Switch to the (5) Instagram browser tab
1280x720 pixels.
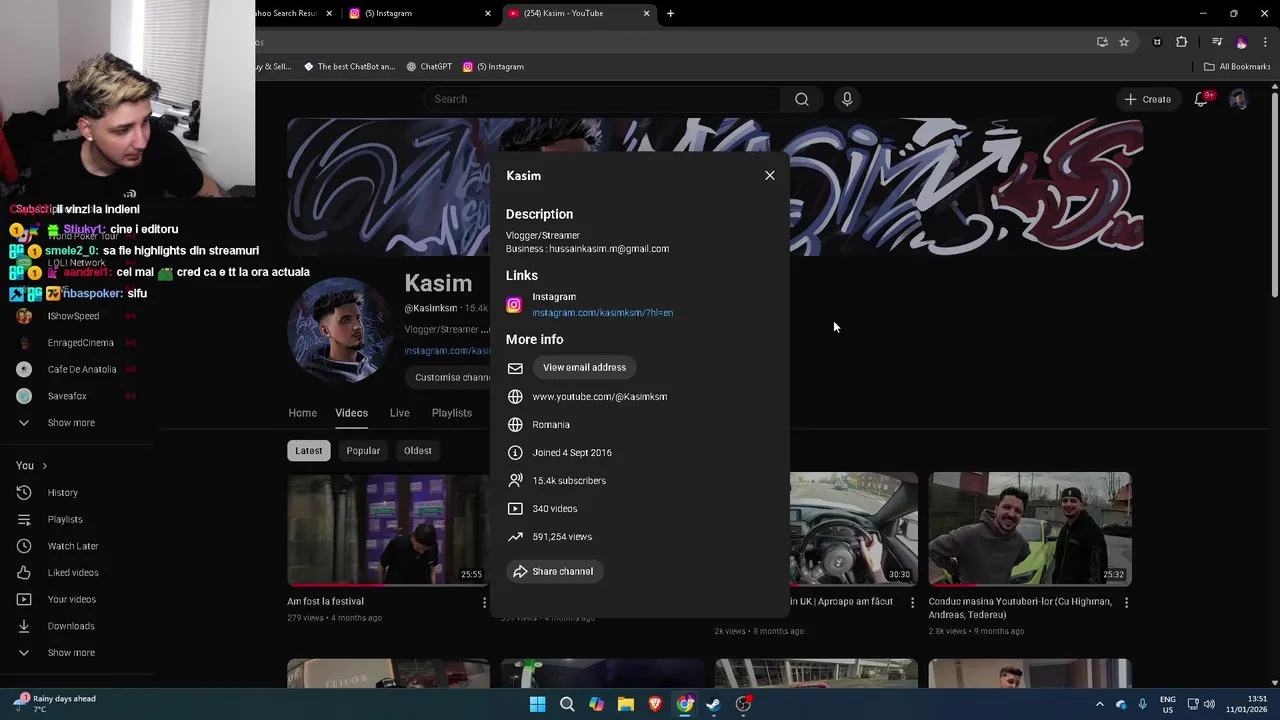pos(417,13)
